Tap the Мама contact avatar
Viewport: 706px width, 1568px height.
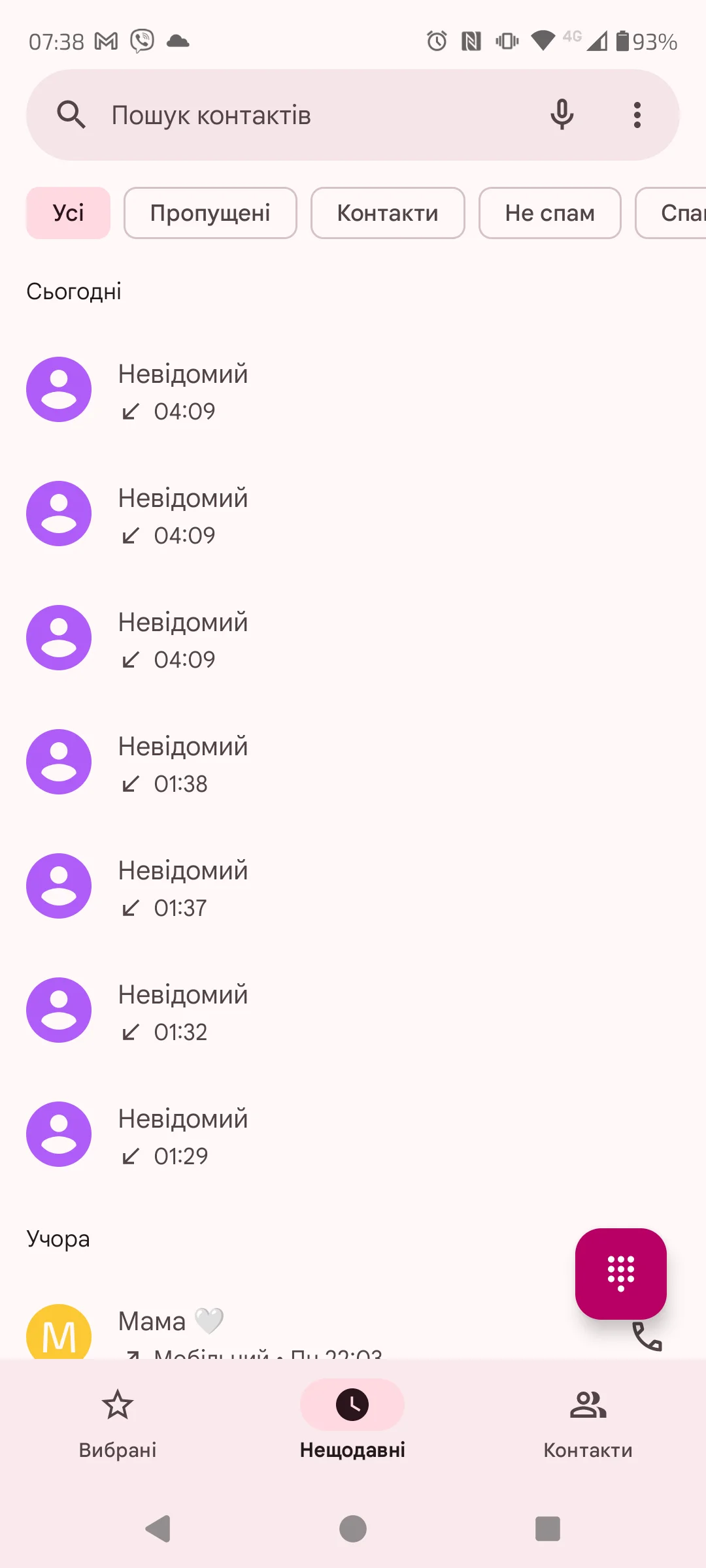pyautogui.click(x=59, y=1333)
